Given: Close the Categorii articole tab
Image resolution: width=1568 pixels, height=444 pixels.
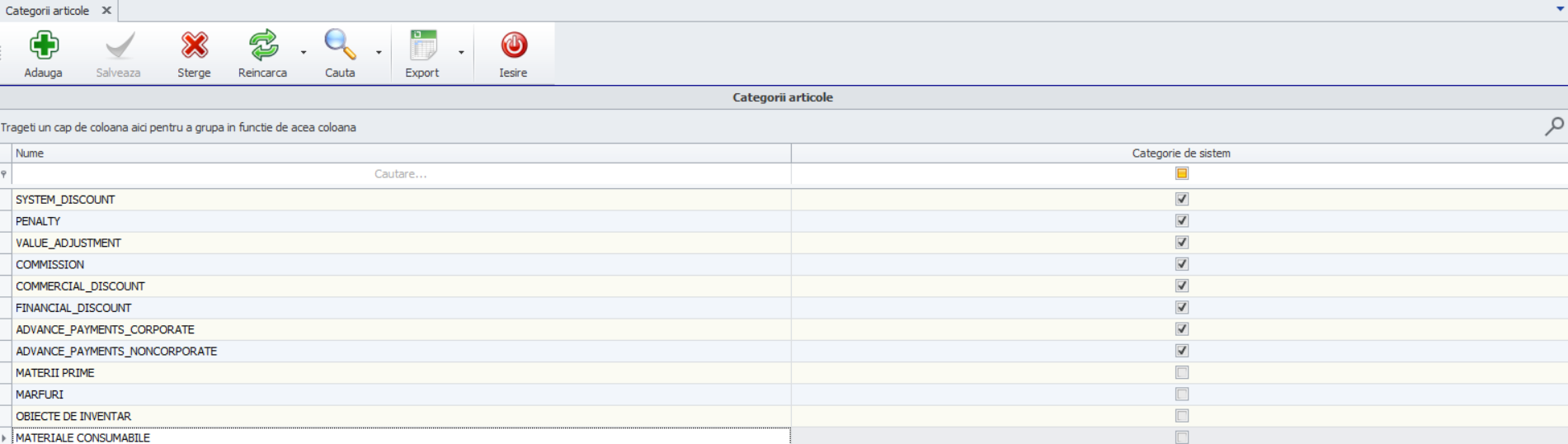Looking at the screenshot, I should 106,11.
